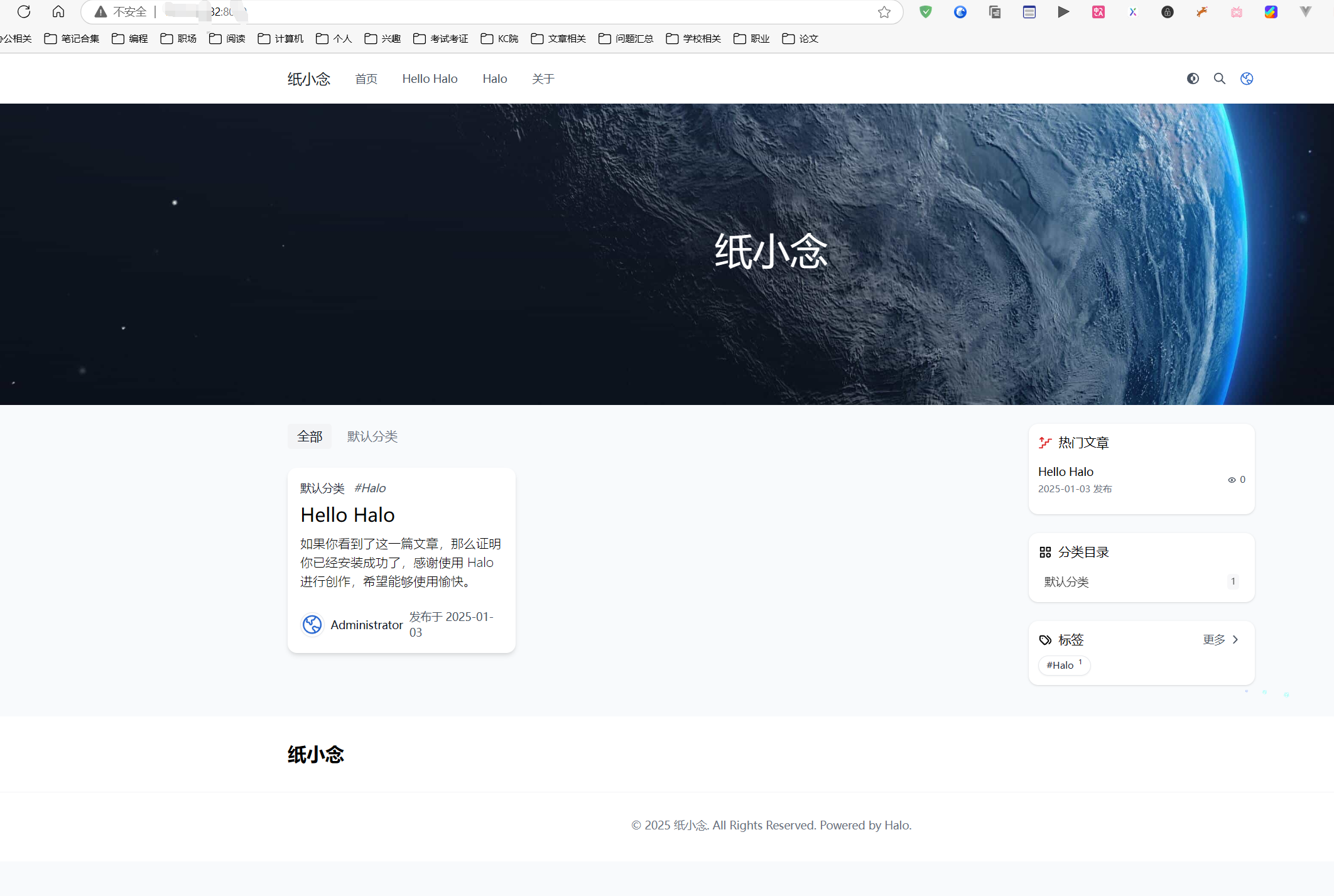Open the translate extension icon
This screenshot has height=896, width=1334.
tap(1098, 11)
